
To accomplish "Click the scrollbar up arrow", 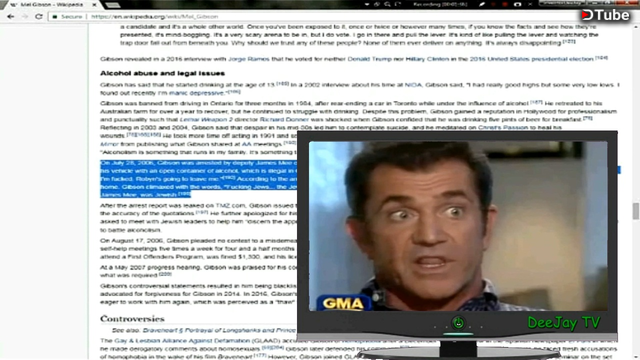I will pos(636,27).
